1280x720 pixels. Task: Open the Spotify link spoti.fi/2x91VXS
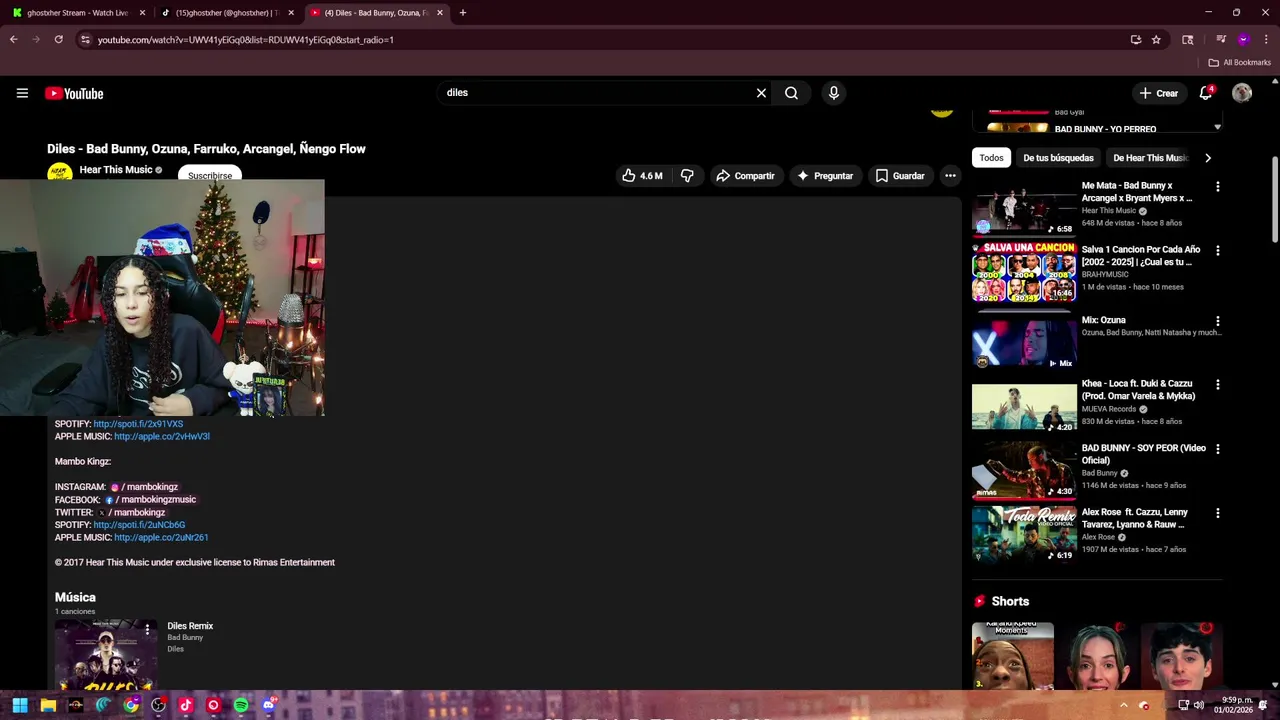coord(138,424)
